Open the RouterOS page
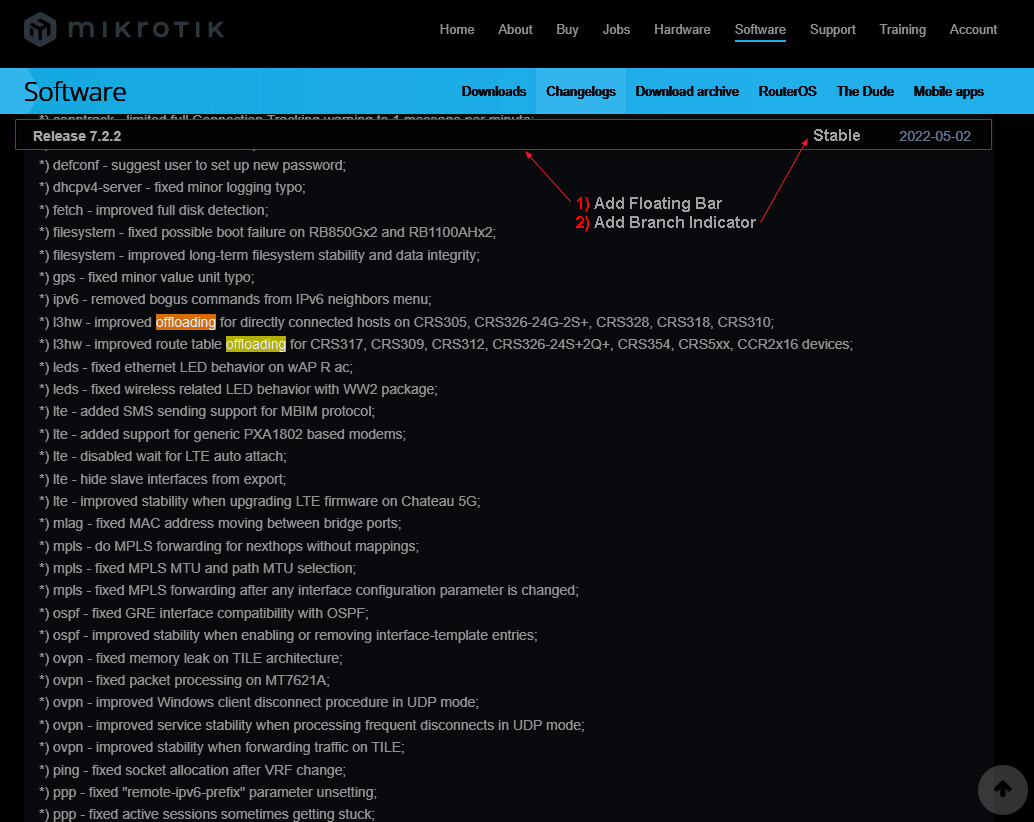 [x=787, y=91]
